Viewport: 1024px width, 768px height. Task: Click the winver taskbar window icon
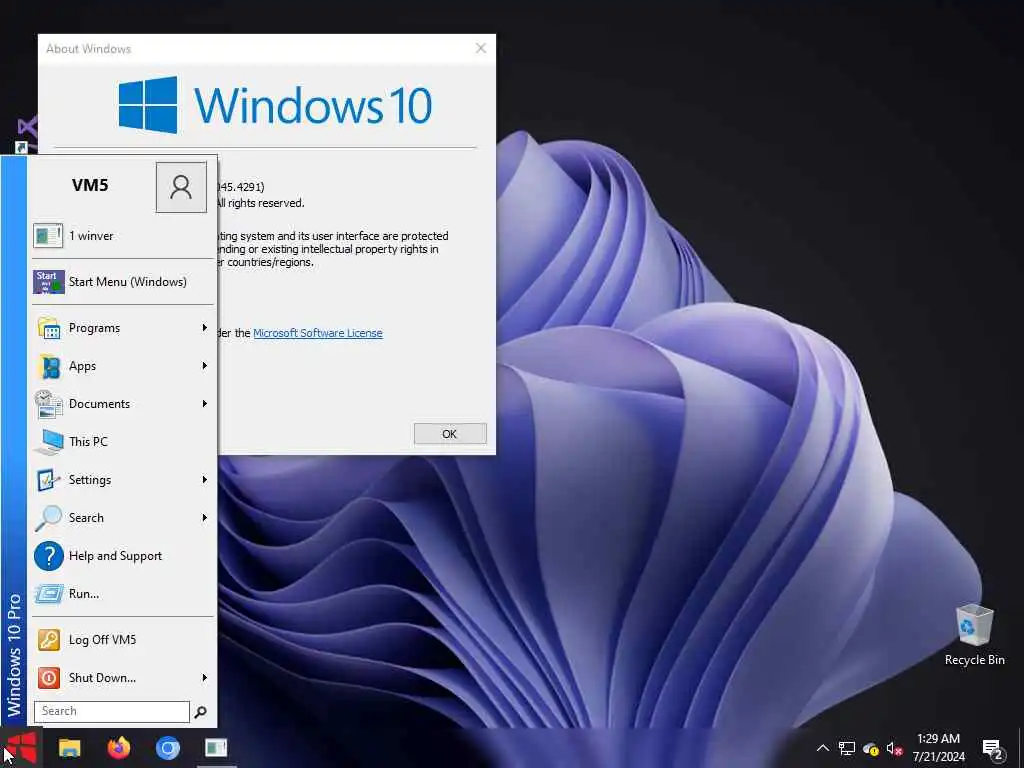pyautogui.click(x=216, y=748)
